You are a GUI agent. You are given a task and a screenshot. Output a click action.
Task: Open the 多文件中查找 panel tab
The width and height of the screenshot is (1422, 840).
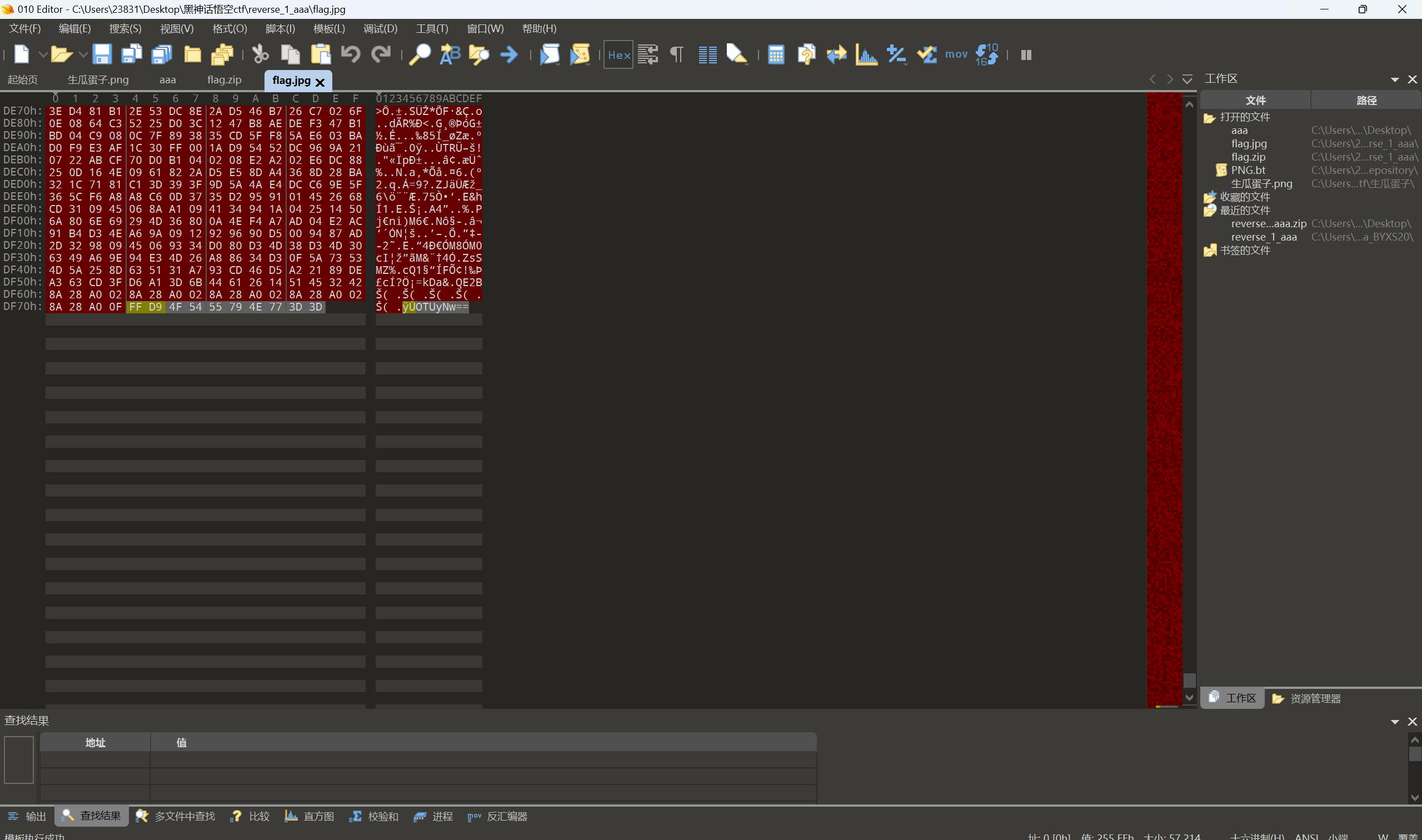point(176,816)
